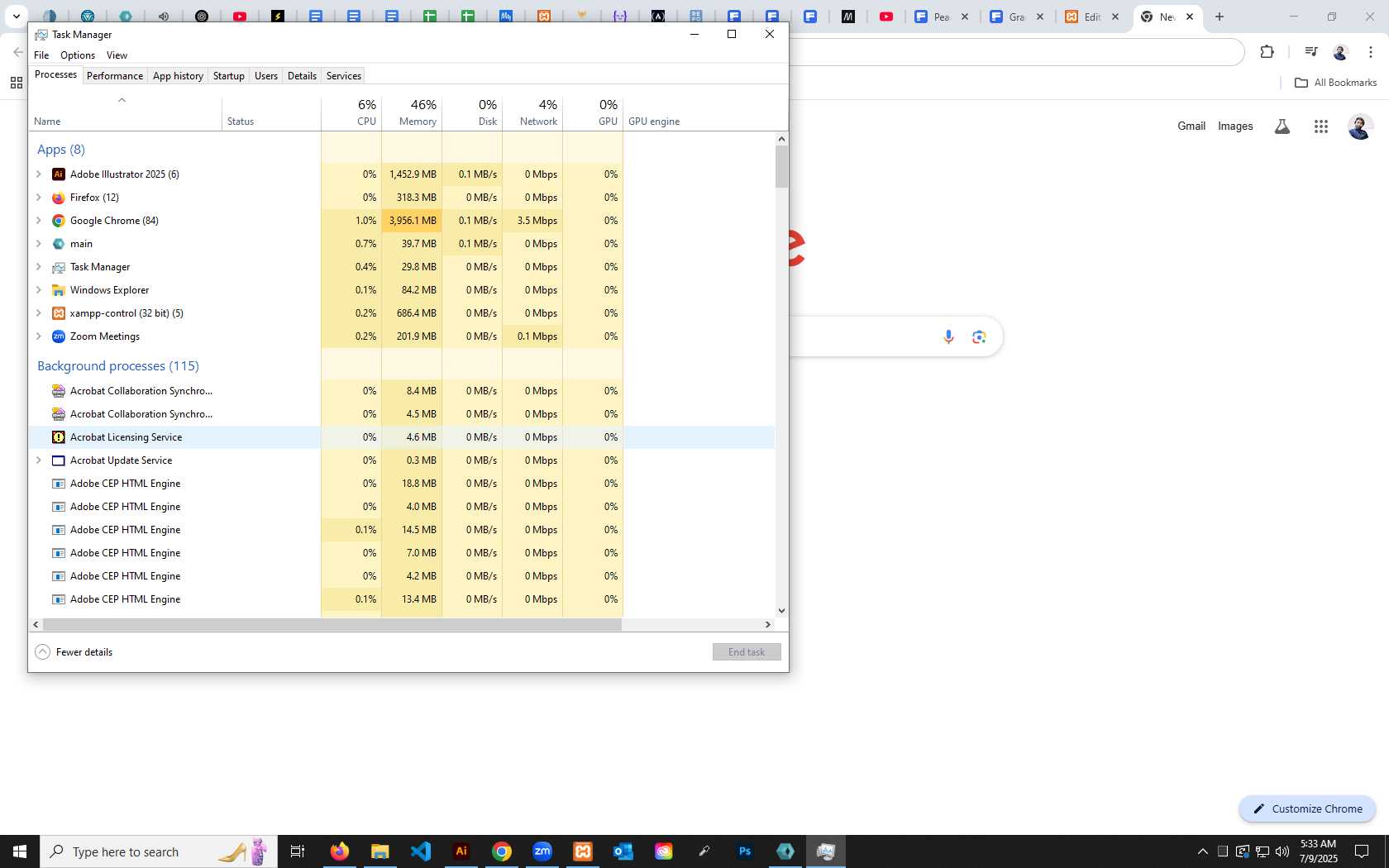Open Task View on taskbar
The image size is (1389, 868).
298,851
